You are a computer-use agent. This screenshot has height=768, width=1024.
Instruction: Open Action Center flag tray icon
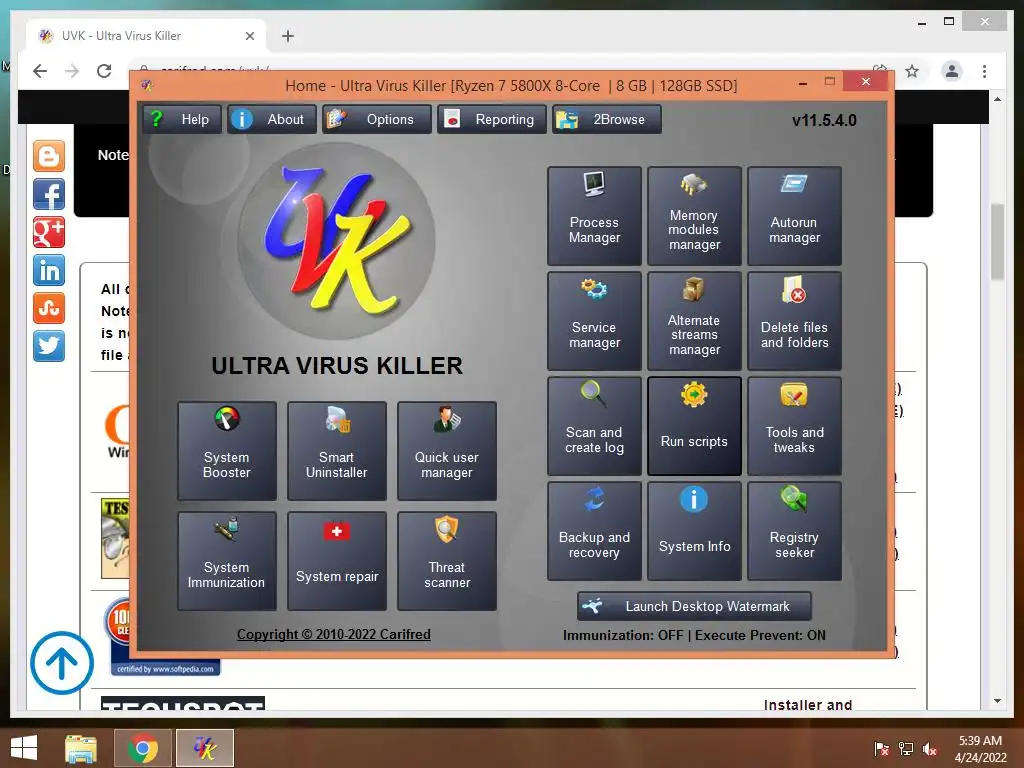coord(882,749)
